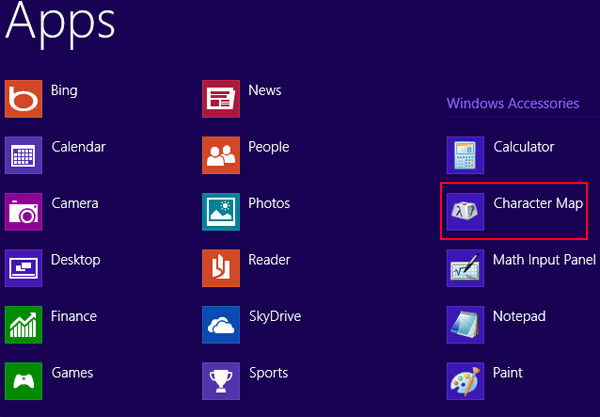Select the Reader label
This screenshot has width=600, height=417.
pos(269,260)
